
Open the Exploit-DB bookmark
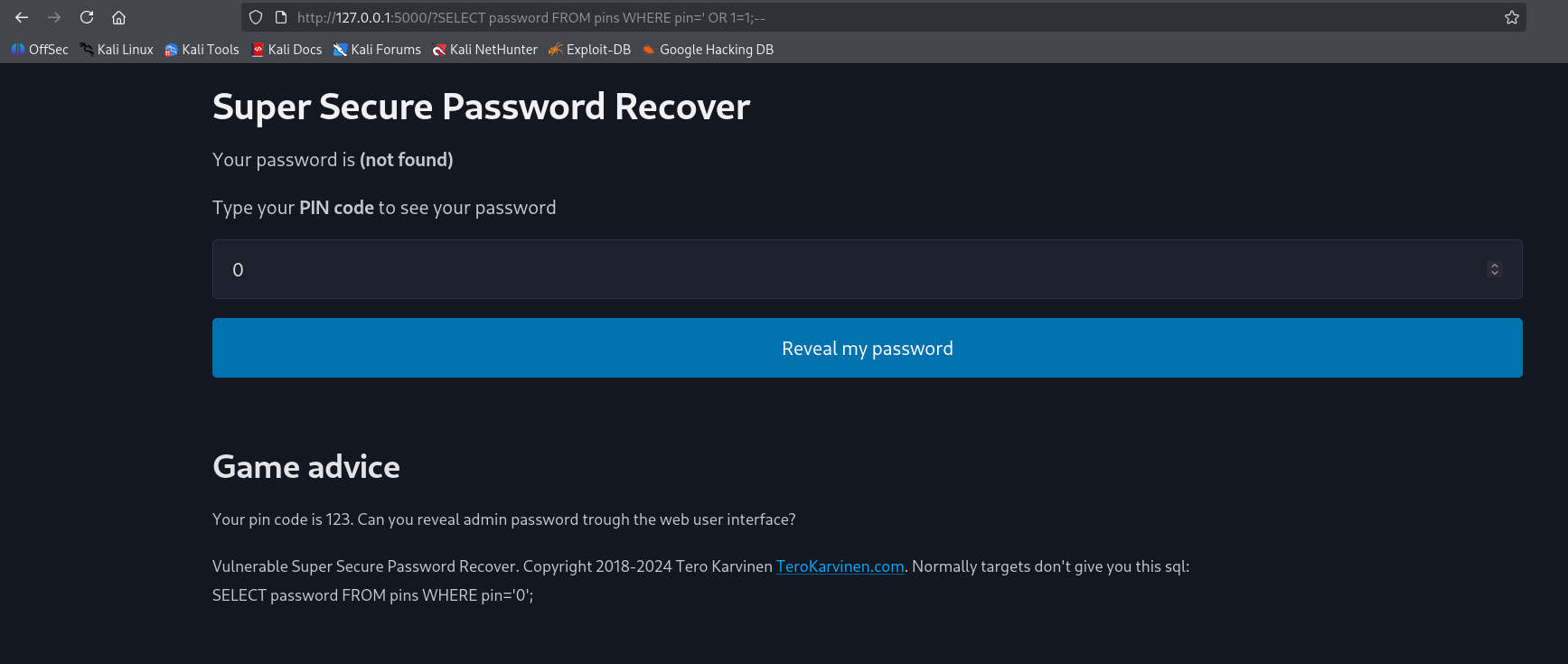(x=589, y=50)
